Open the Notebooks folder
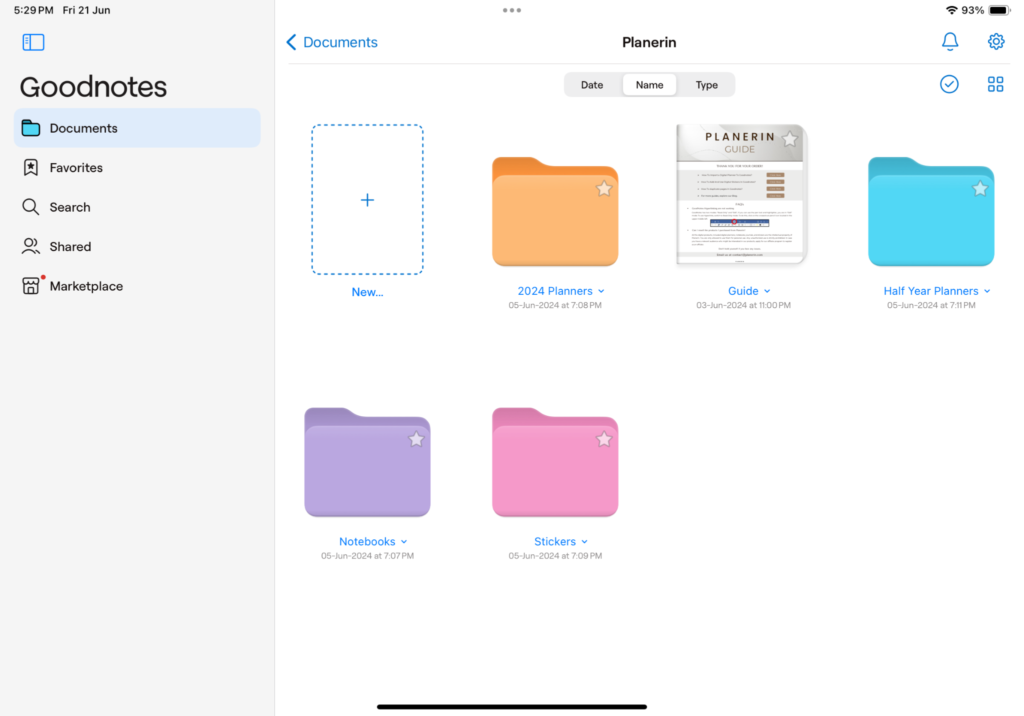Viewport: 1024px width, 716px height. (x=367, y=462)
